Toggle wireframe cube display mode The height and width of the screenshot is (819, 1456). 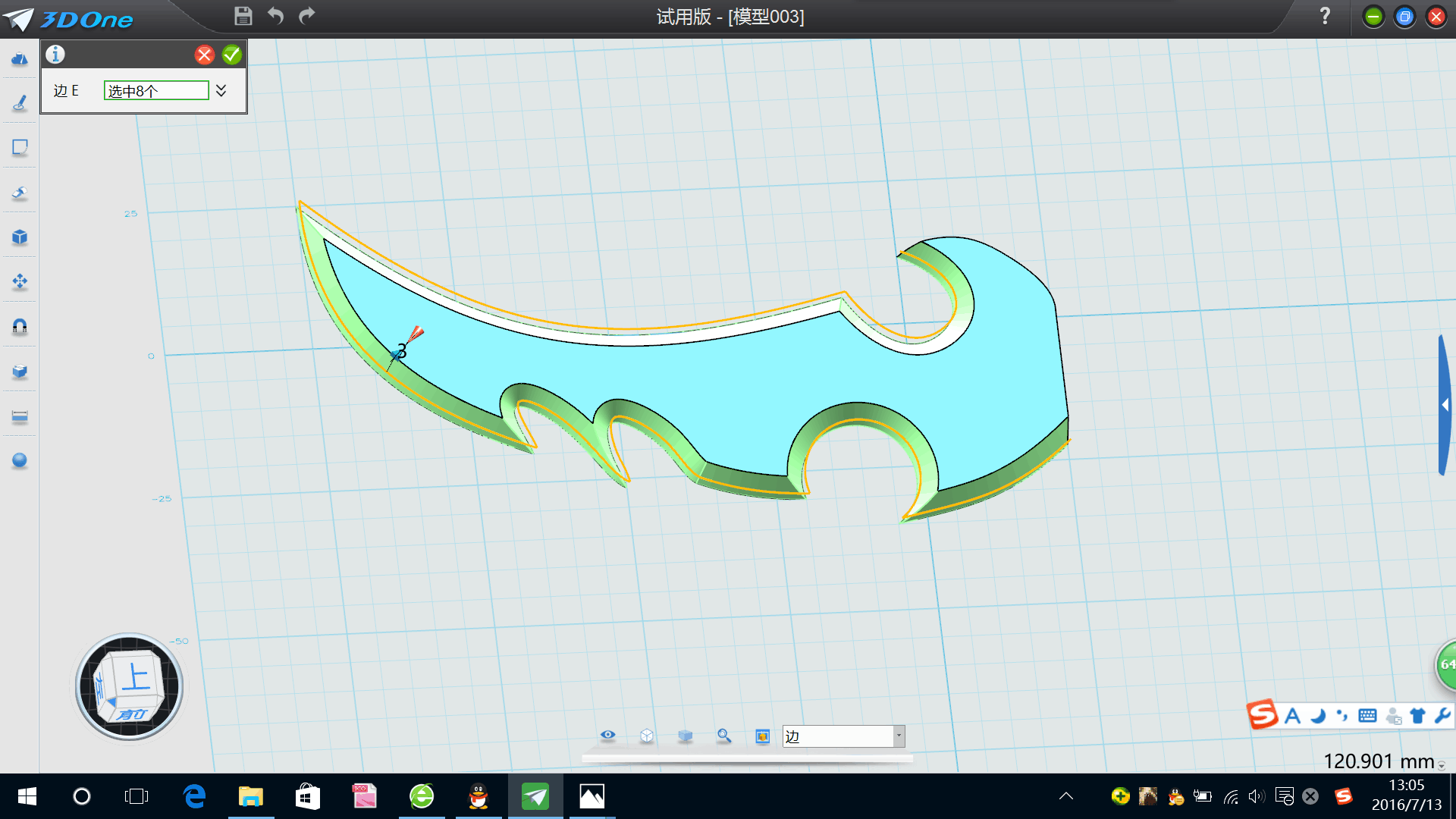[646, 736]
